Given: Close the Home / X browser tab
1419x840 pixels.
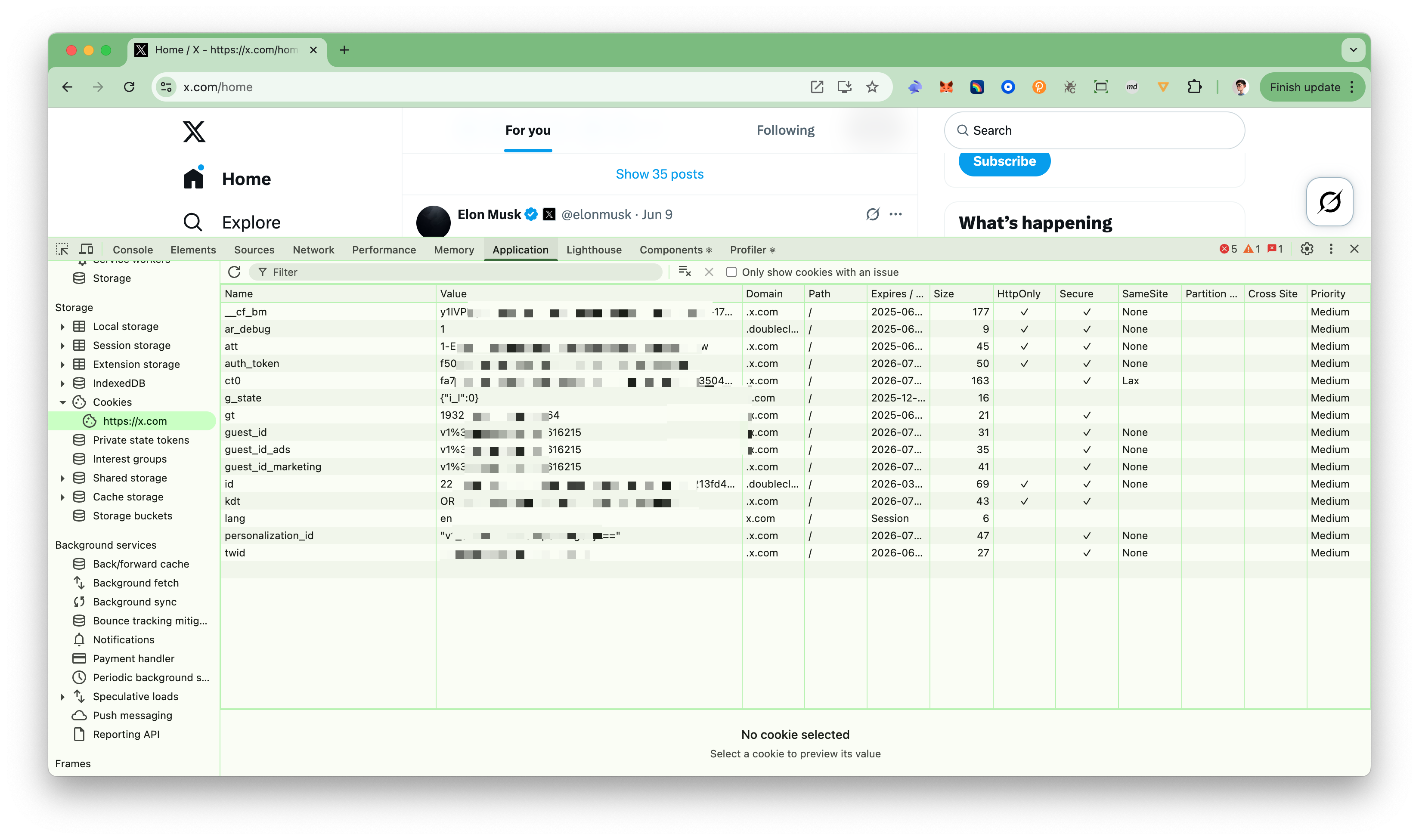Looking at the screenshot, I should pos(313,50).
